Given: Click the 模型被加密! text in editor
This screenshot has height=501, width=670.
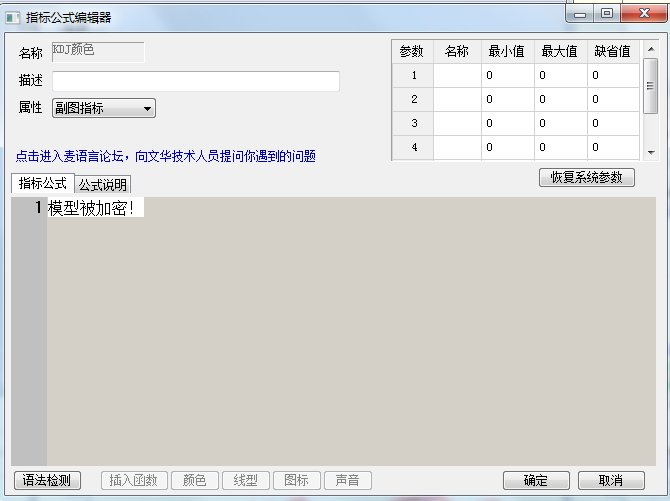Looking at the screenshot, I should 91,208.
